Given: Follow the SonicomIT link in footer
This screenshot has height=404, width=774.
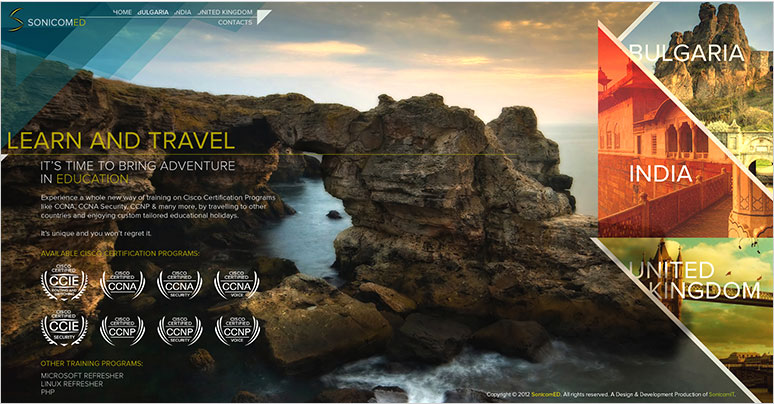Looking at the screenshot, I should coord(722,394).
